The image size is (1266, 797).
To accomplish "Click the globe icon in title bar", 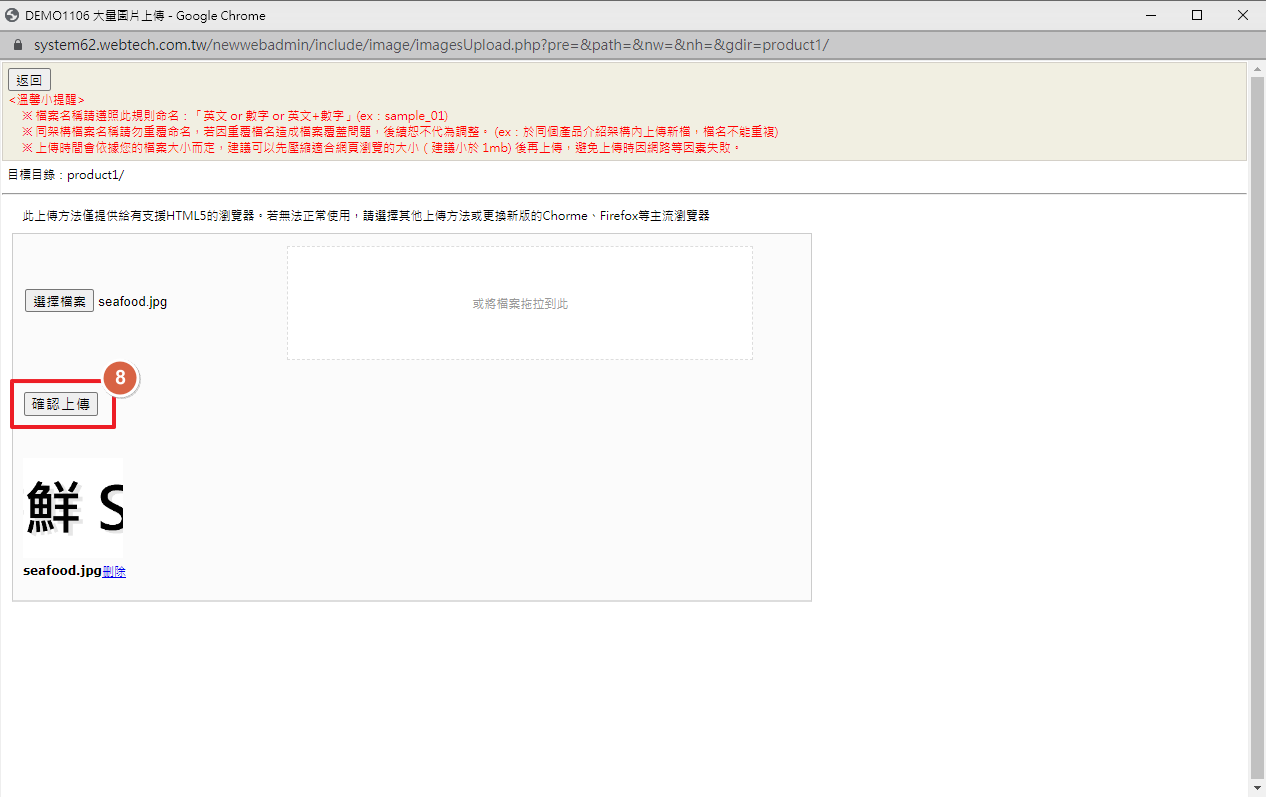I will coord(13,15).
